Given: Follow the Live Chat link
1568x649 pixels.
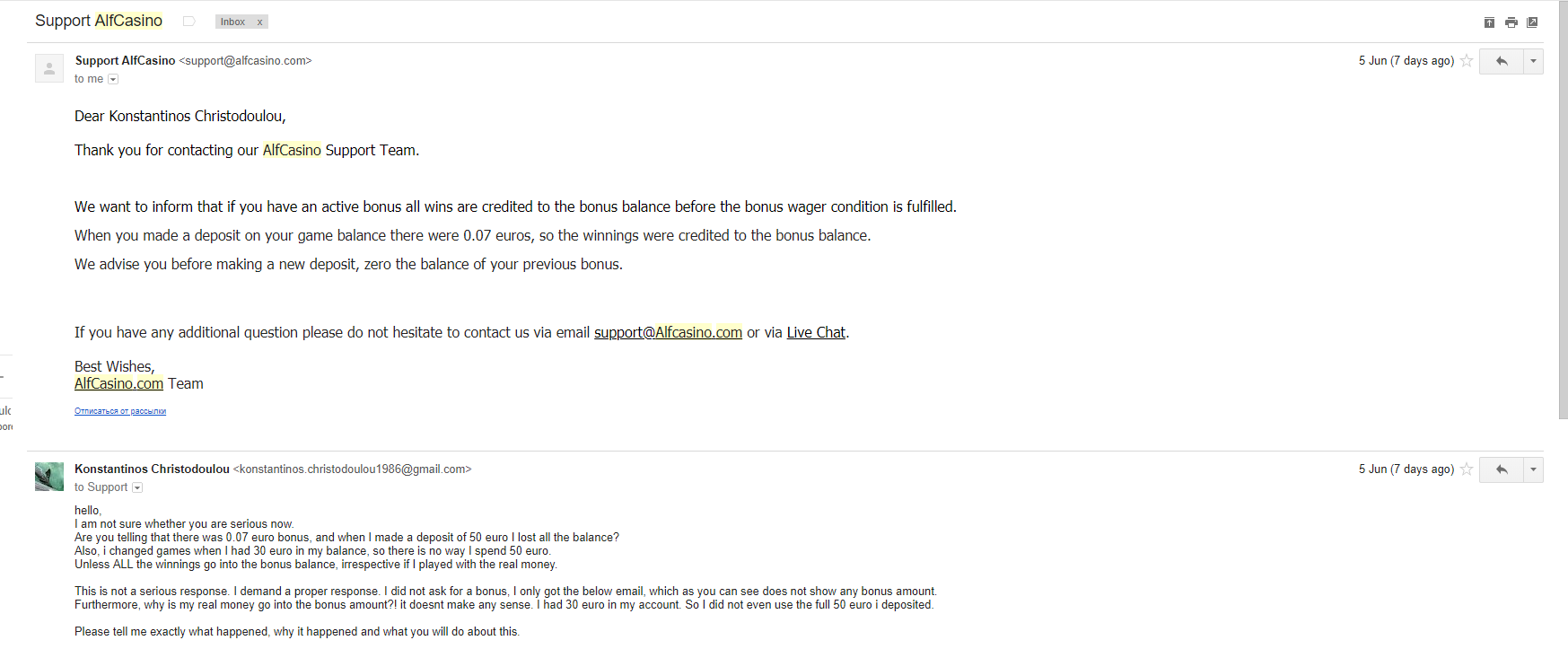Looking at the screenshot, I should coord(816,332).
